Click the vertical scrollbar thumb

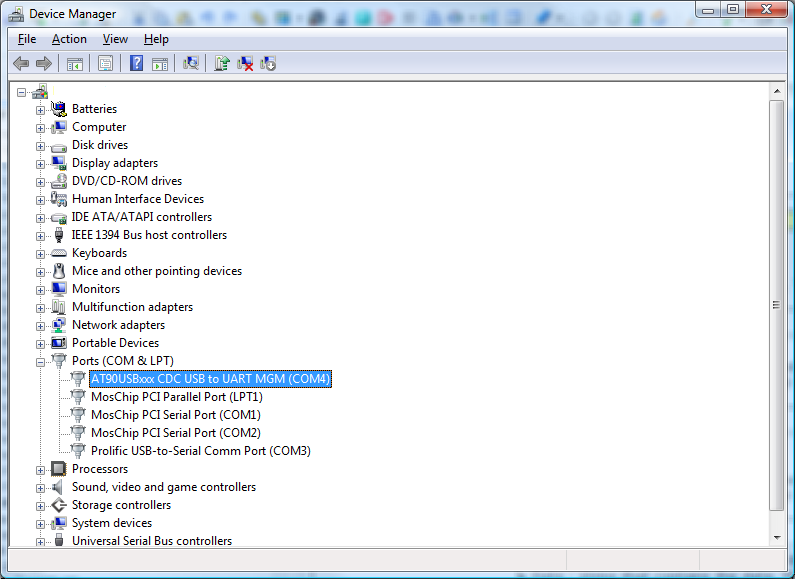[x=776, y=305]
